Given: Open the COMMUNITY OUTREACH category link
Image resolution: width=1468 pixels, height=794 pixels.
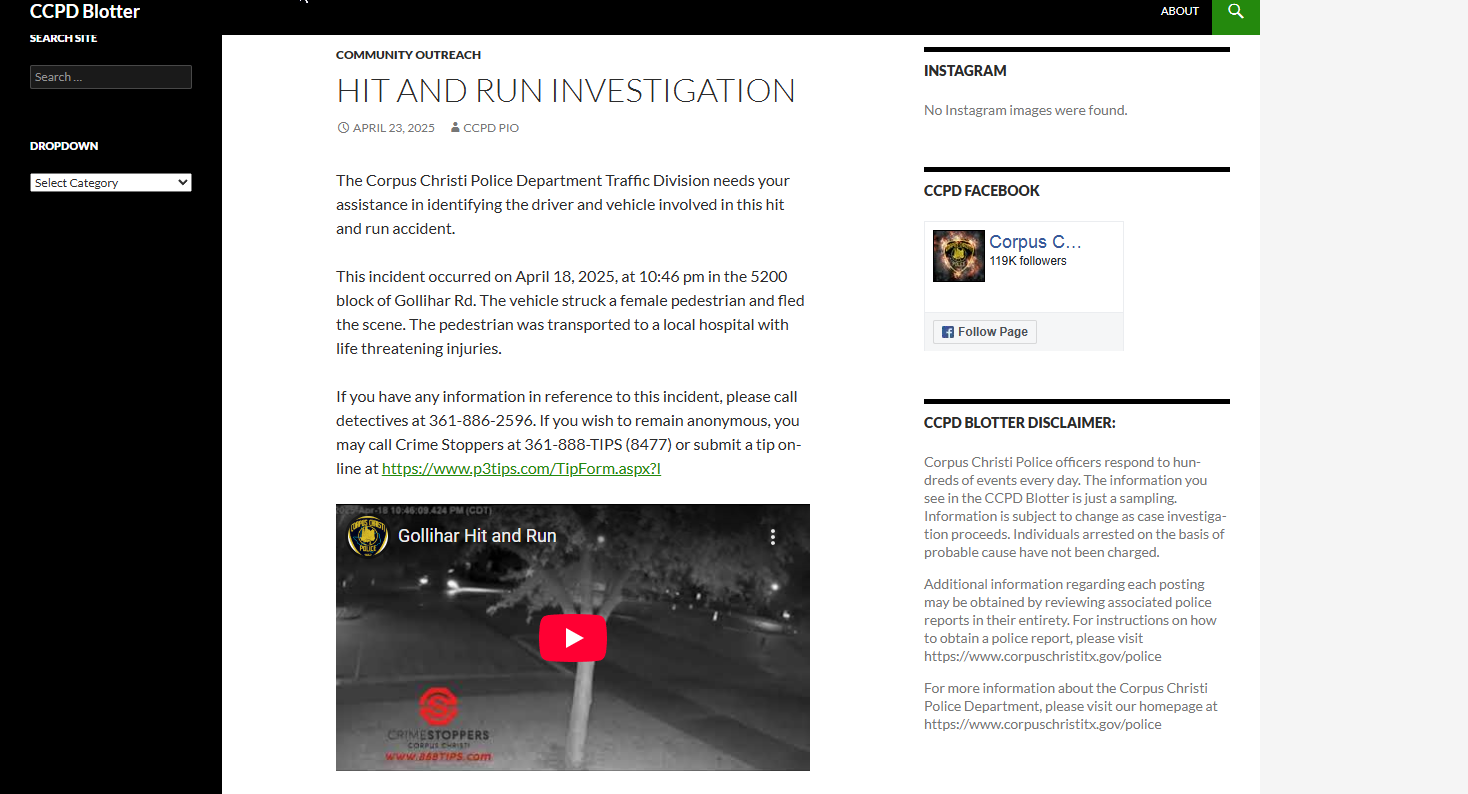Looking at the screenshot, I should coord(408,54).
